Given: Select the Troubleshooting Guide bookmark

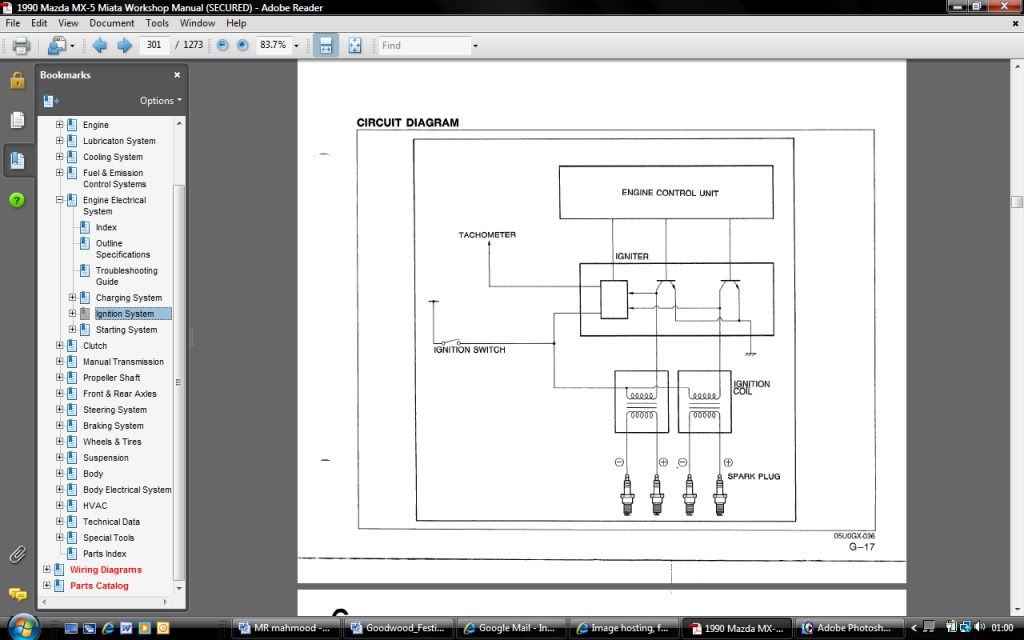Looking at the screenshot, I should pyautogui.click(x=126, y=276).
